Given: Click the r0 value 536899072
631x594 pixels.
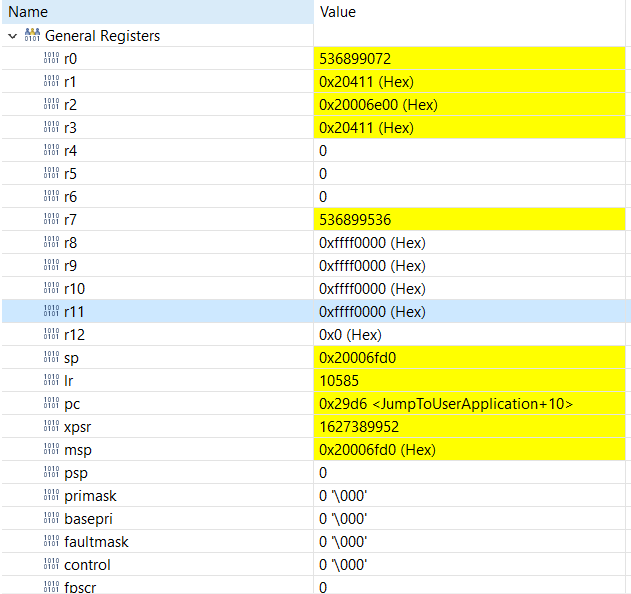Looking at the screenshot, I should 354,59.
